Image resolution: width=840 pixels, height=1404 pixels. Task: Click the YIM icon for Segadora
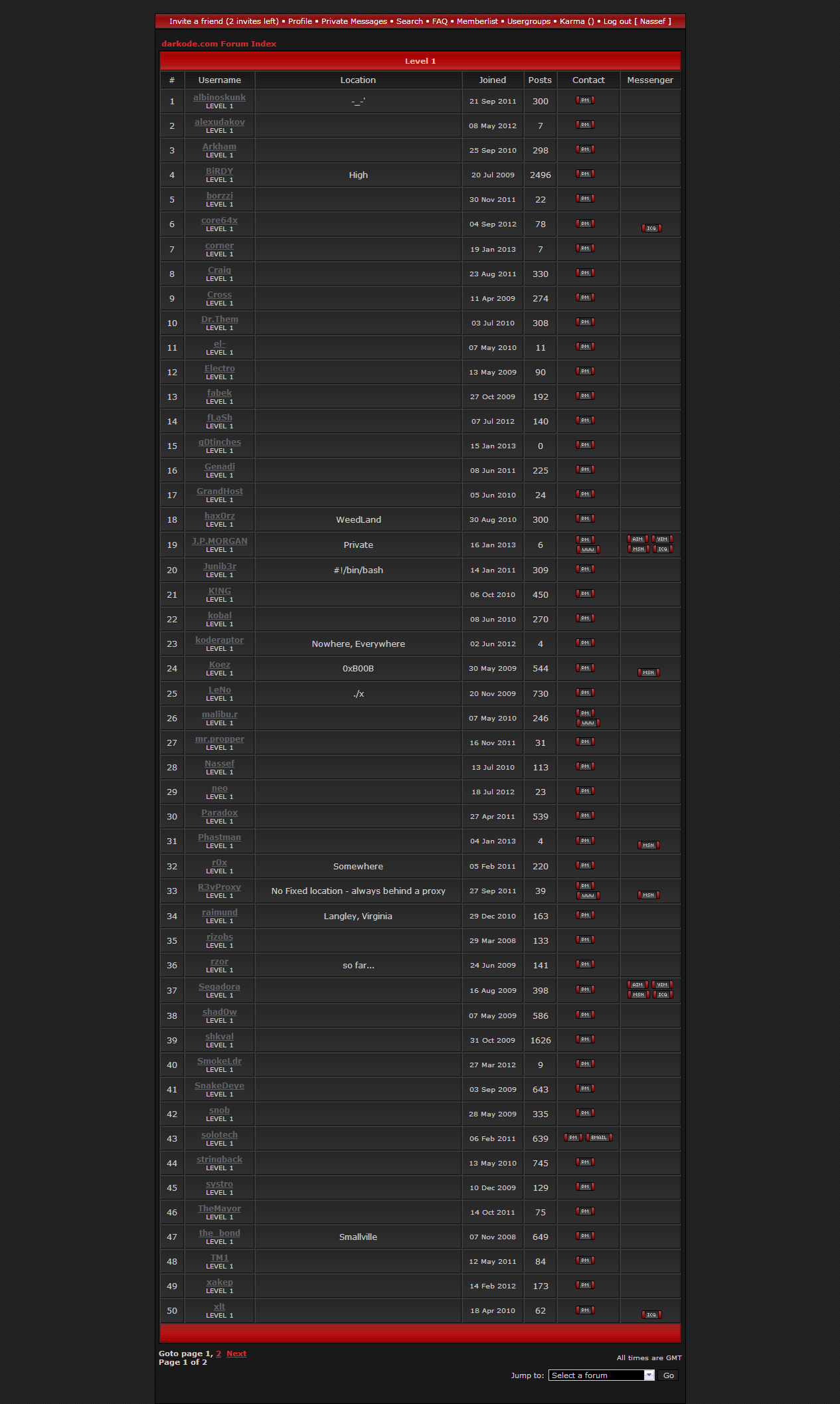[x=662, y=985]
